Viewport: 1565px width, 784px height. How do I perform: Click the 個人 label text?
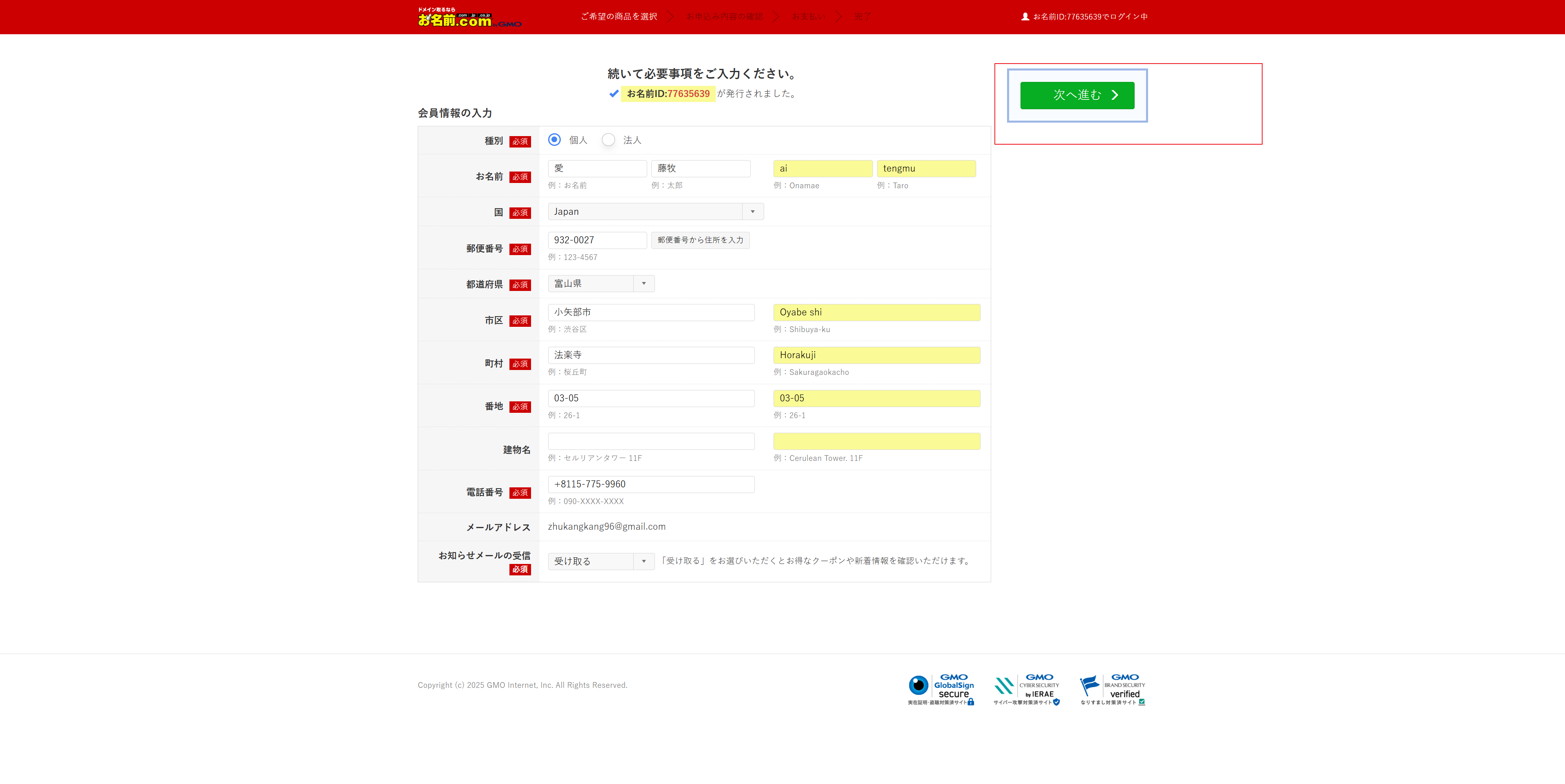[578, 140]
